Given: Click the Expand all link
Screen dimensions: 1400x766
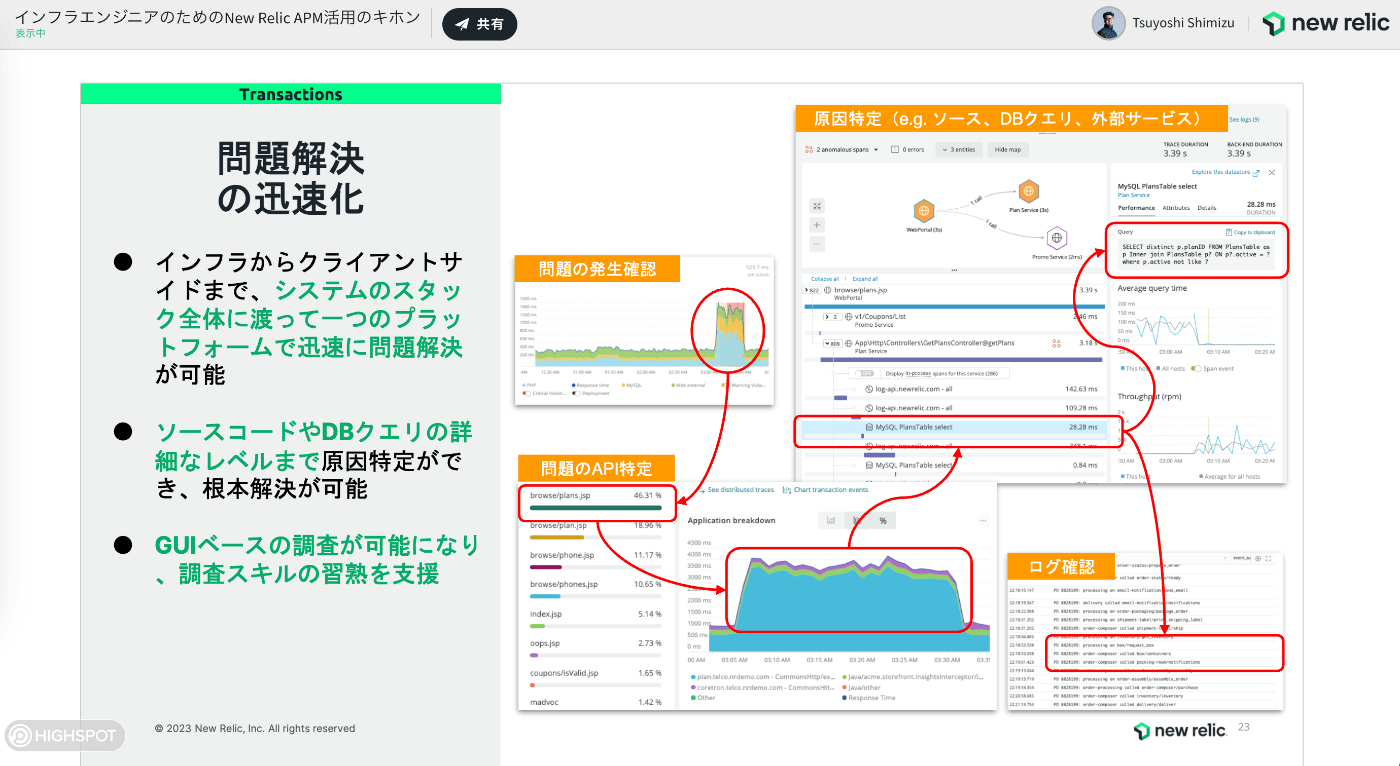Looking at the screenshot, I should pos(865,279).
